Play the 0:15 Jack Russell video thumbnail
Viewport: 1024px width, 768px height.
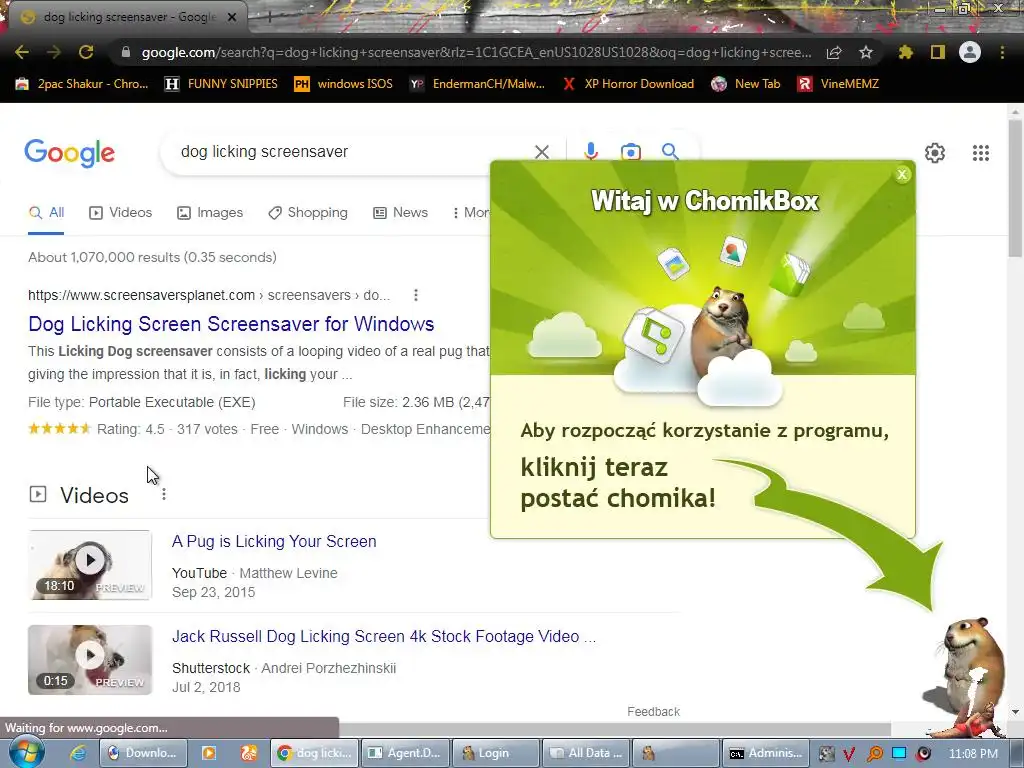click(90, 660)
